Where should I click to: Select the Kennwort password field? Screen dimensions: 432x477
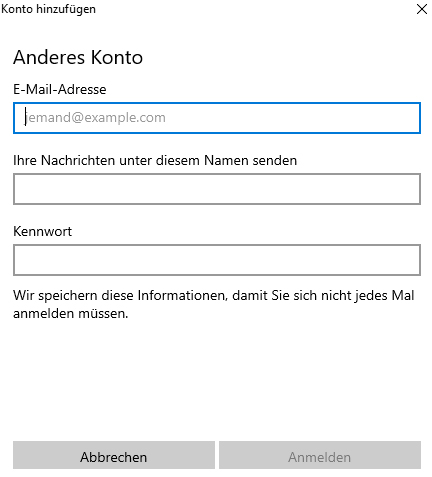click(x=217, y=260)
